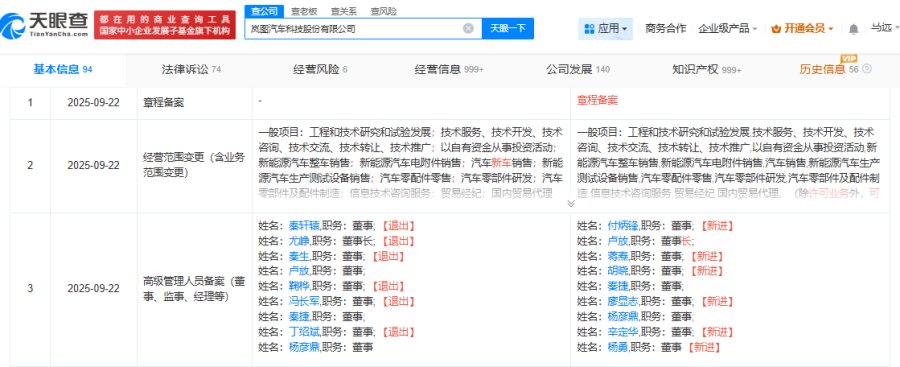Click the after-change business scope text

[x=728, y=163]
